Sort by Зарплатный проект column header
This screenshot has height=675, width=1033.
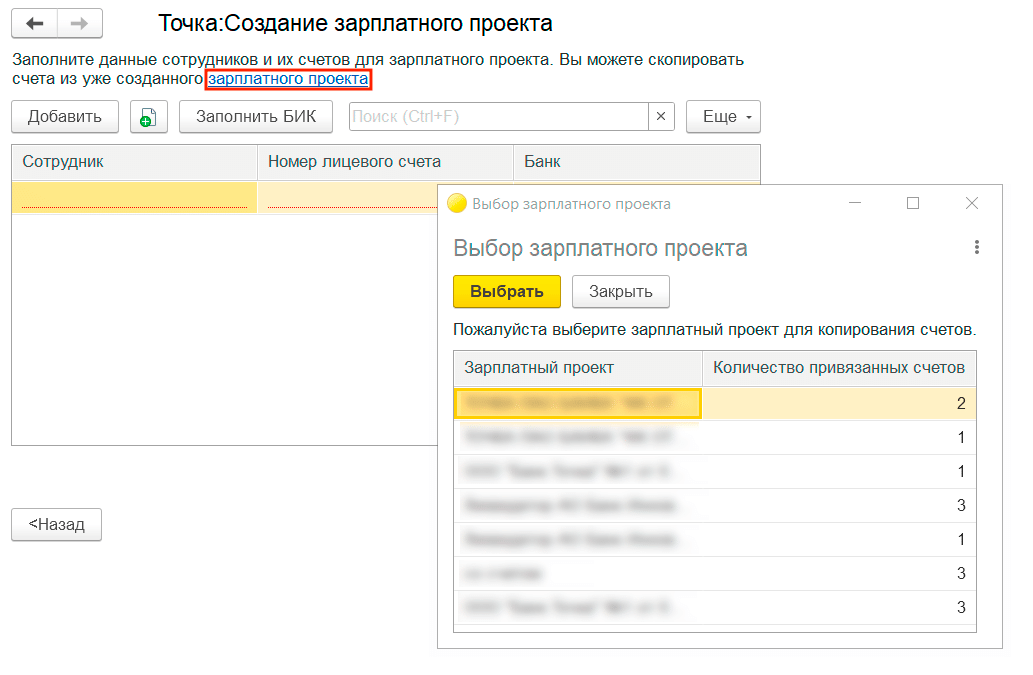(577, 368)
